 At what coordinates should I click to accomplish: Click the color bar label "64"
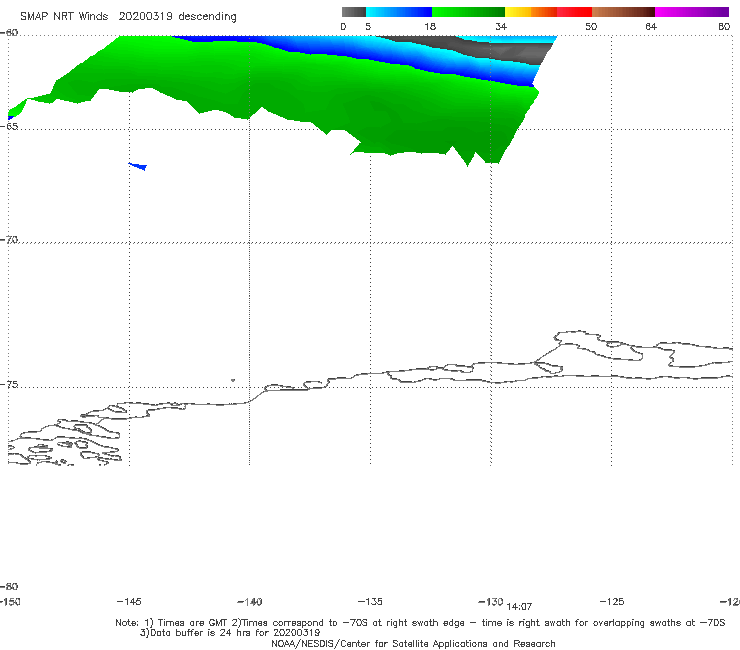click(x=651, y=26)
